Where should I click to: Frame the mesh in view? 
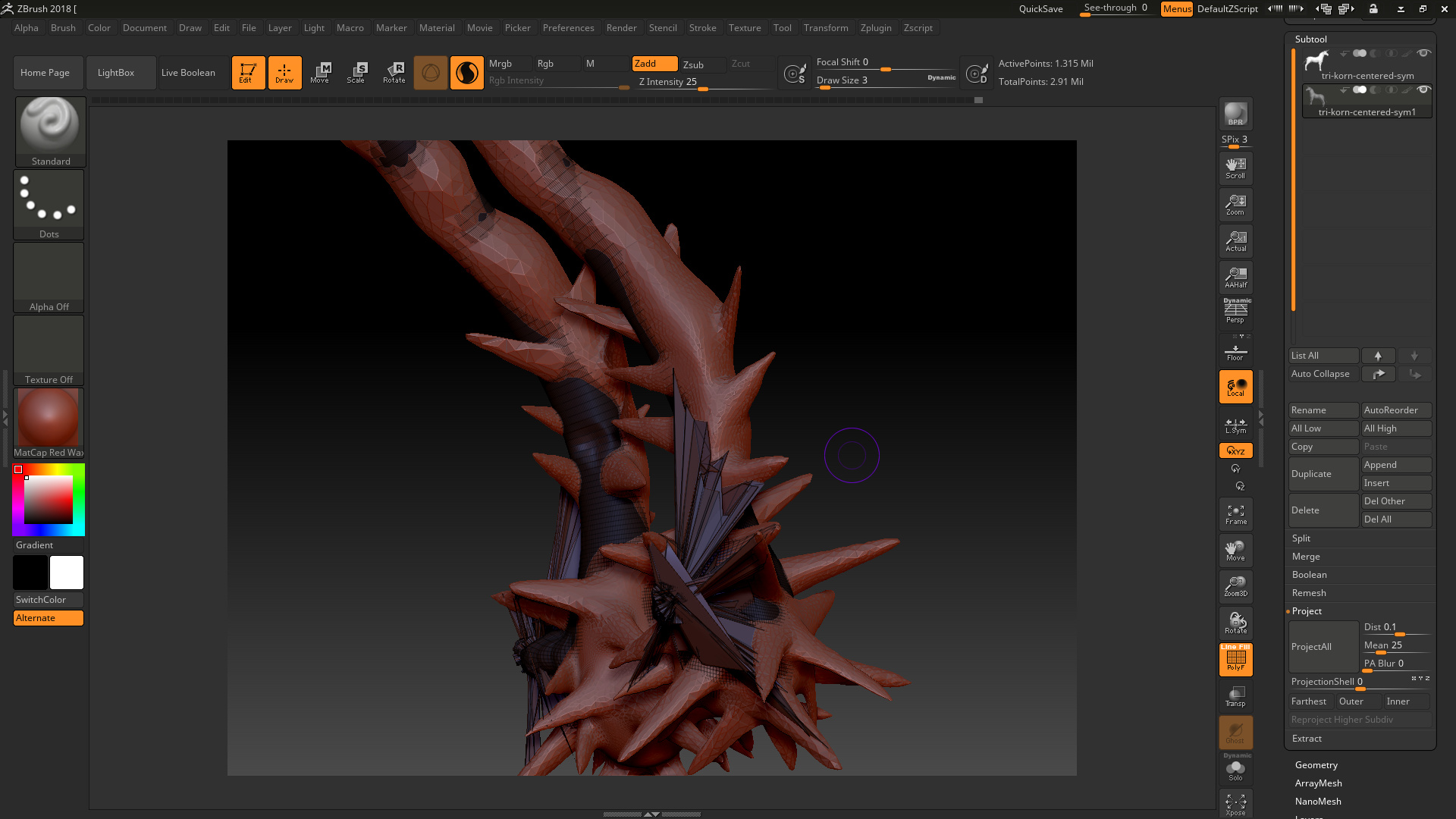pos(1235,514)
